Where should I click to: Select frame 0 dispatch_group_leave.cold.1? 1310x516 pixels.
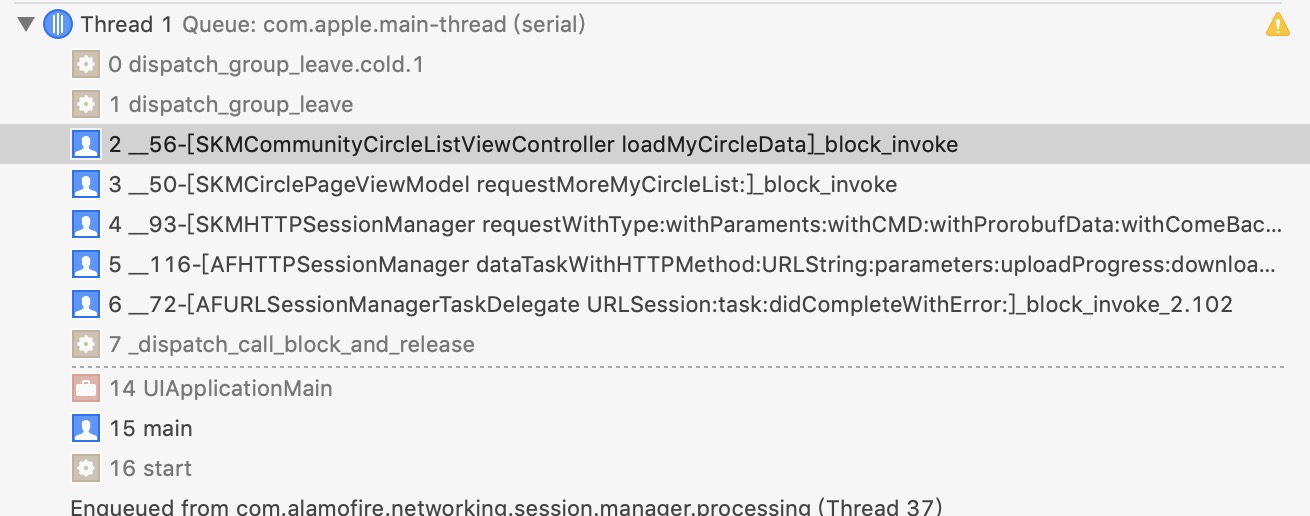coord(267,65)
